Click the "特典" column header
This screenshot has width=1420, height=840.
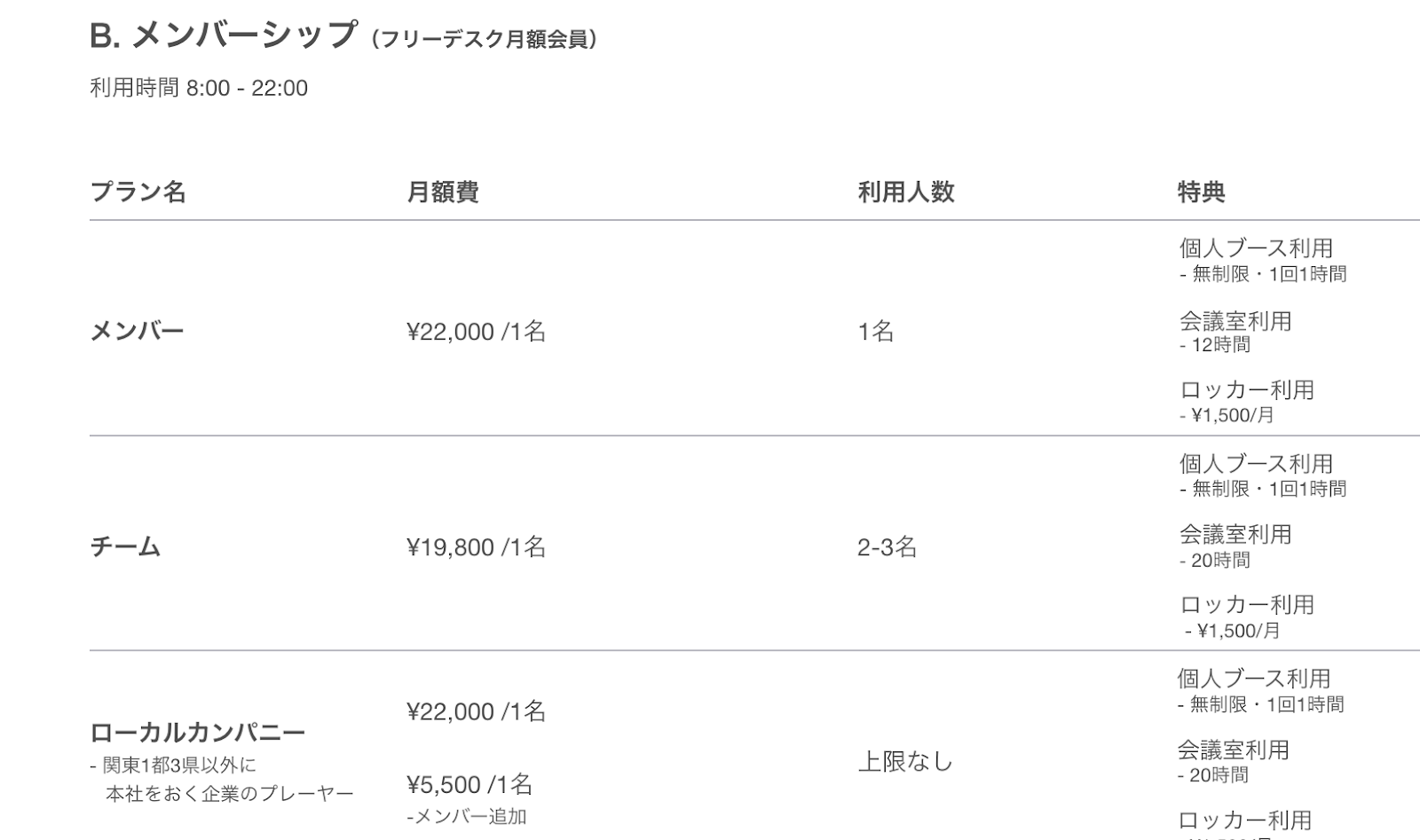tap(1201, 192)
